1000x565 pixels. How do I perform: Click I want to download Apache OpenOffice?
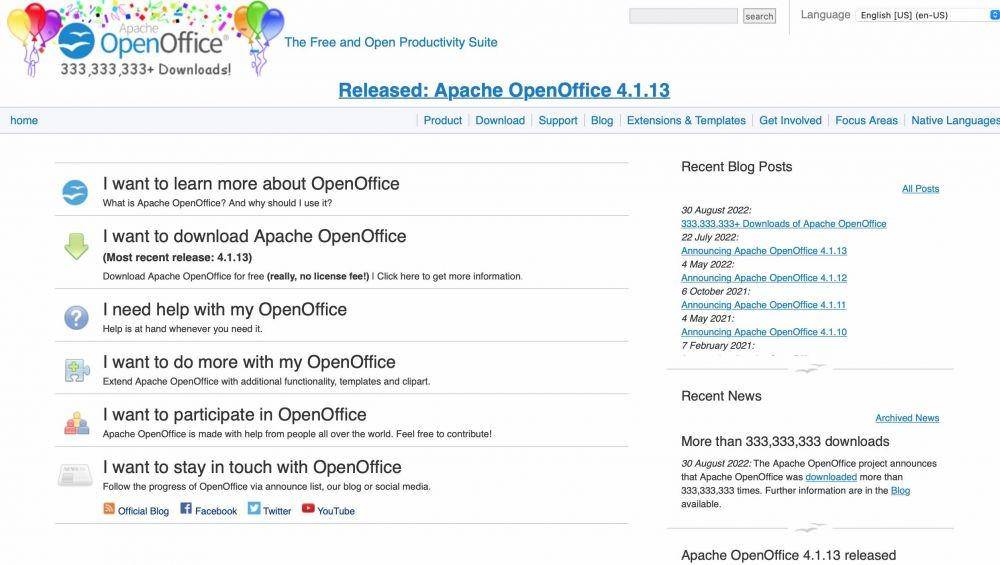click(254, 236)
